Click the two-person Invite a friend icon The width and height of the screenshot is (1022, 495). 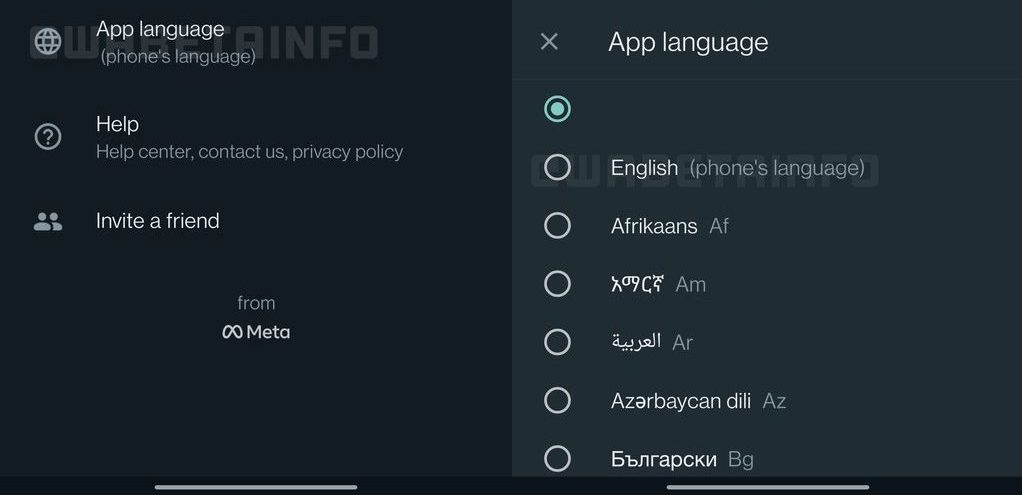[x=48, y=222]
